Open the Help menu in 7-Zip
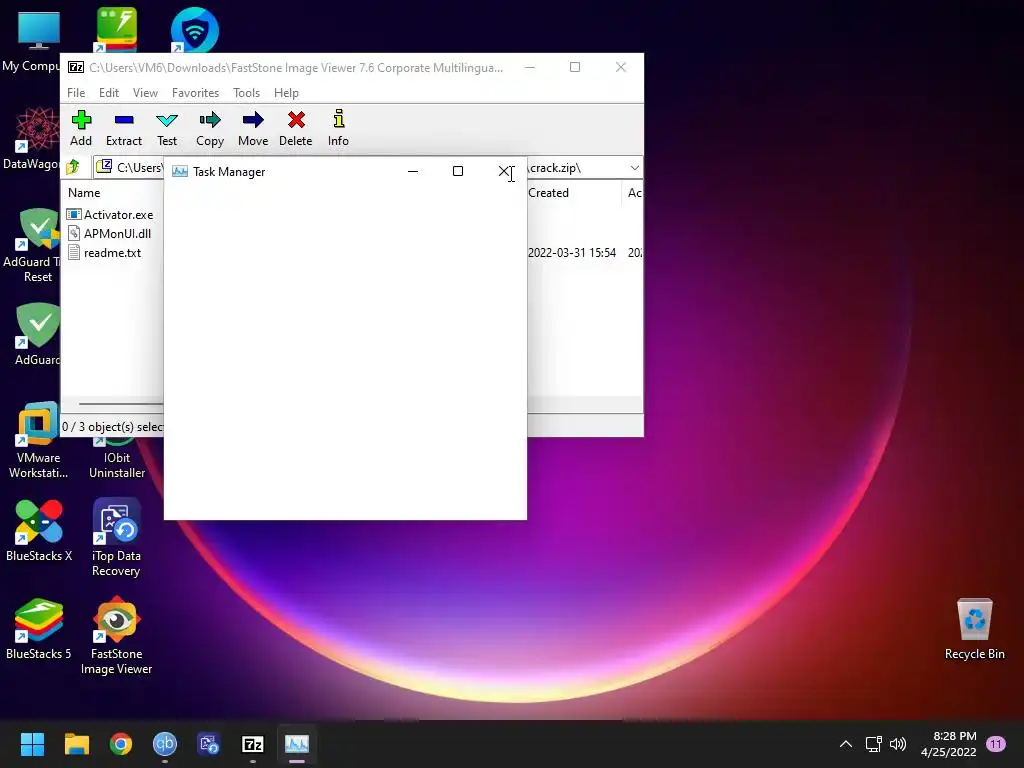Image resolution: width=1024 pixels, height=768 pixels. point(286,93)
